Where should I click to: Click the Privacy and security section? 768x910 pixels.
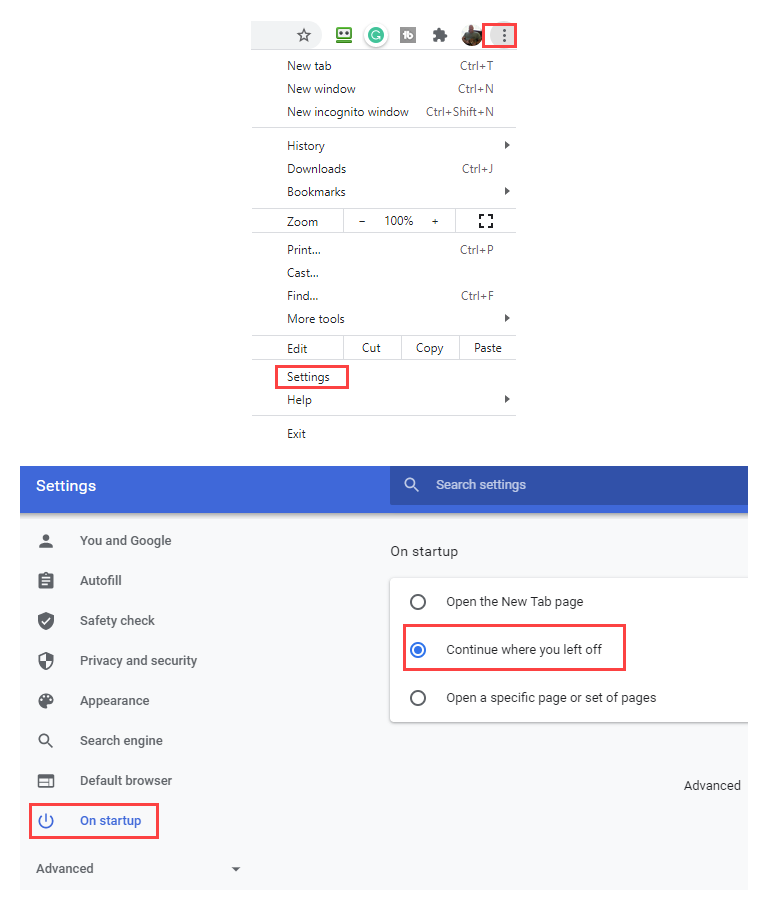point(138,660)
